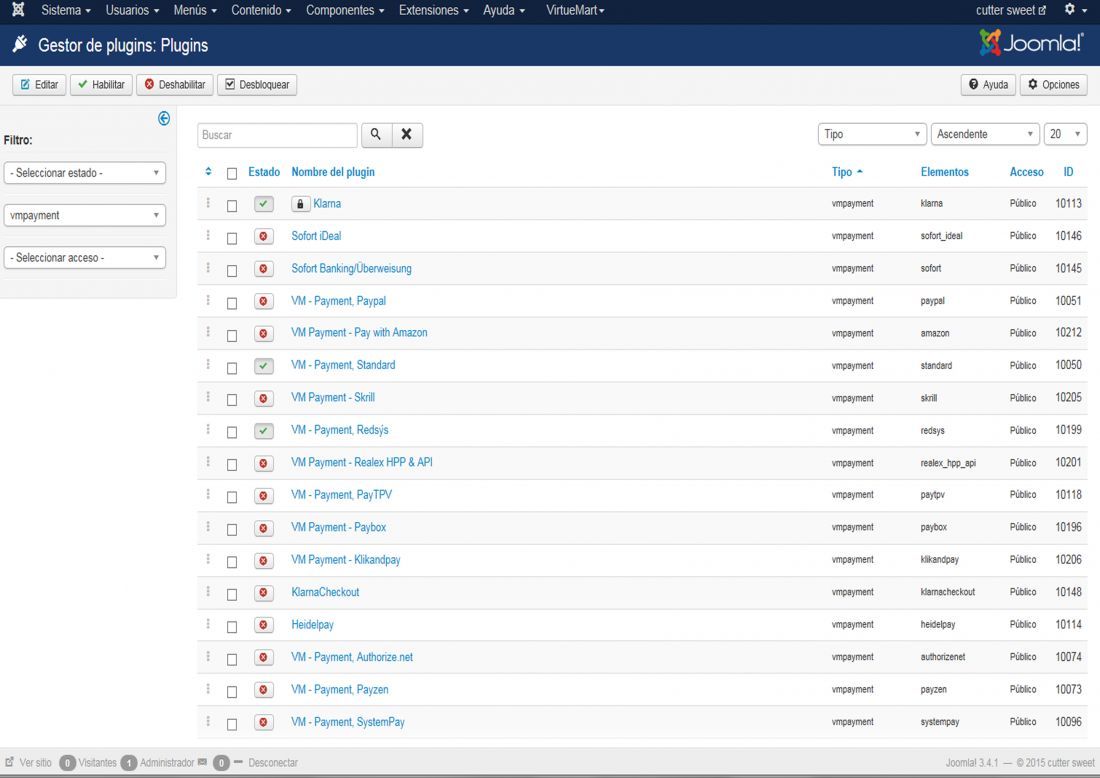Sort by the Nombre del plugin column
1100x778 pixels.
pos(333,172)
